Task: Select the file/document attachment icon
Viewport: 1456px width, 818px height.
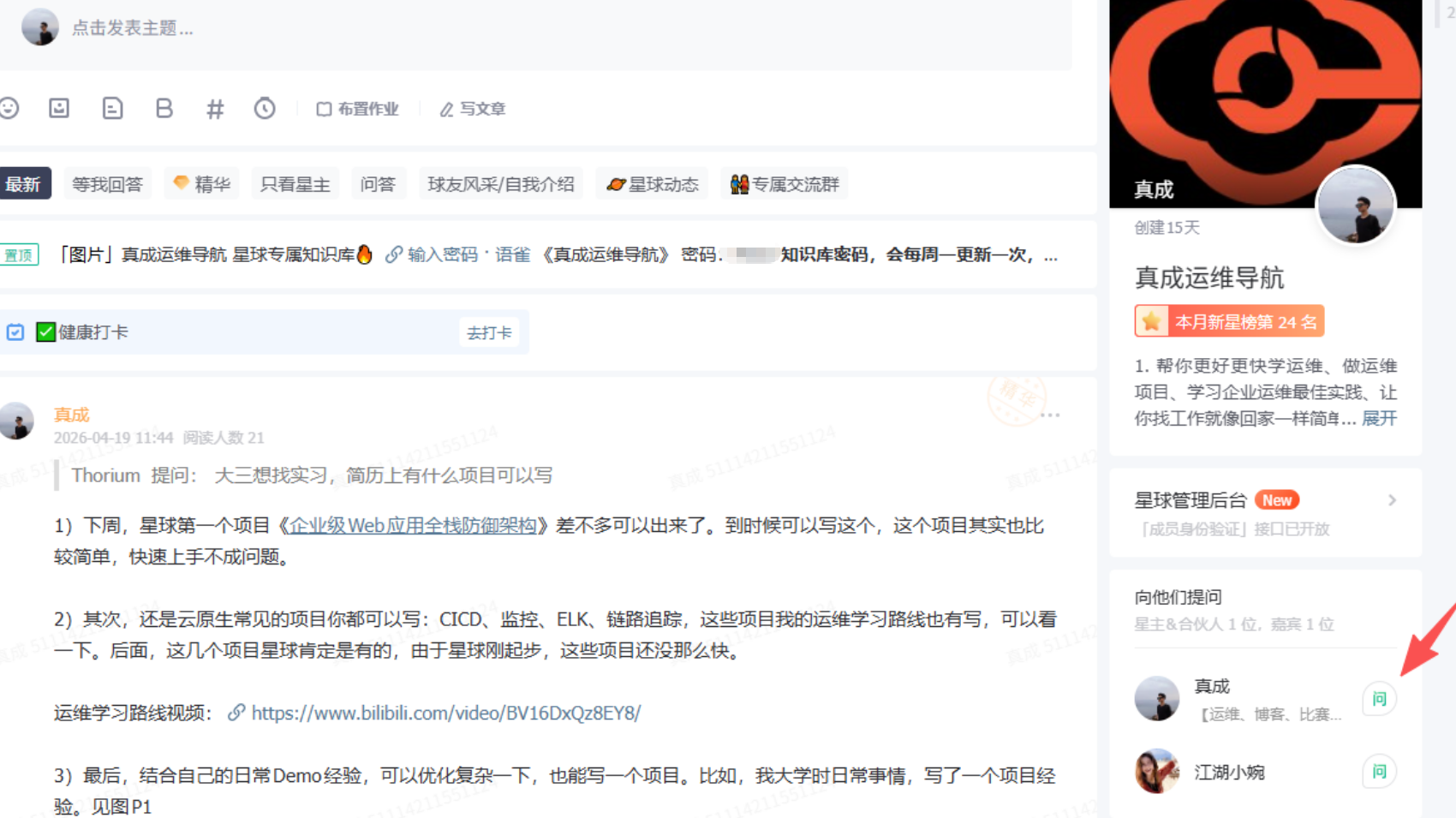Action: click(112, 109)
